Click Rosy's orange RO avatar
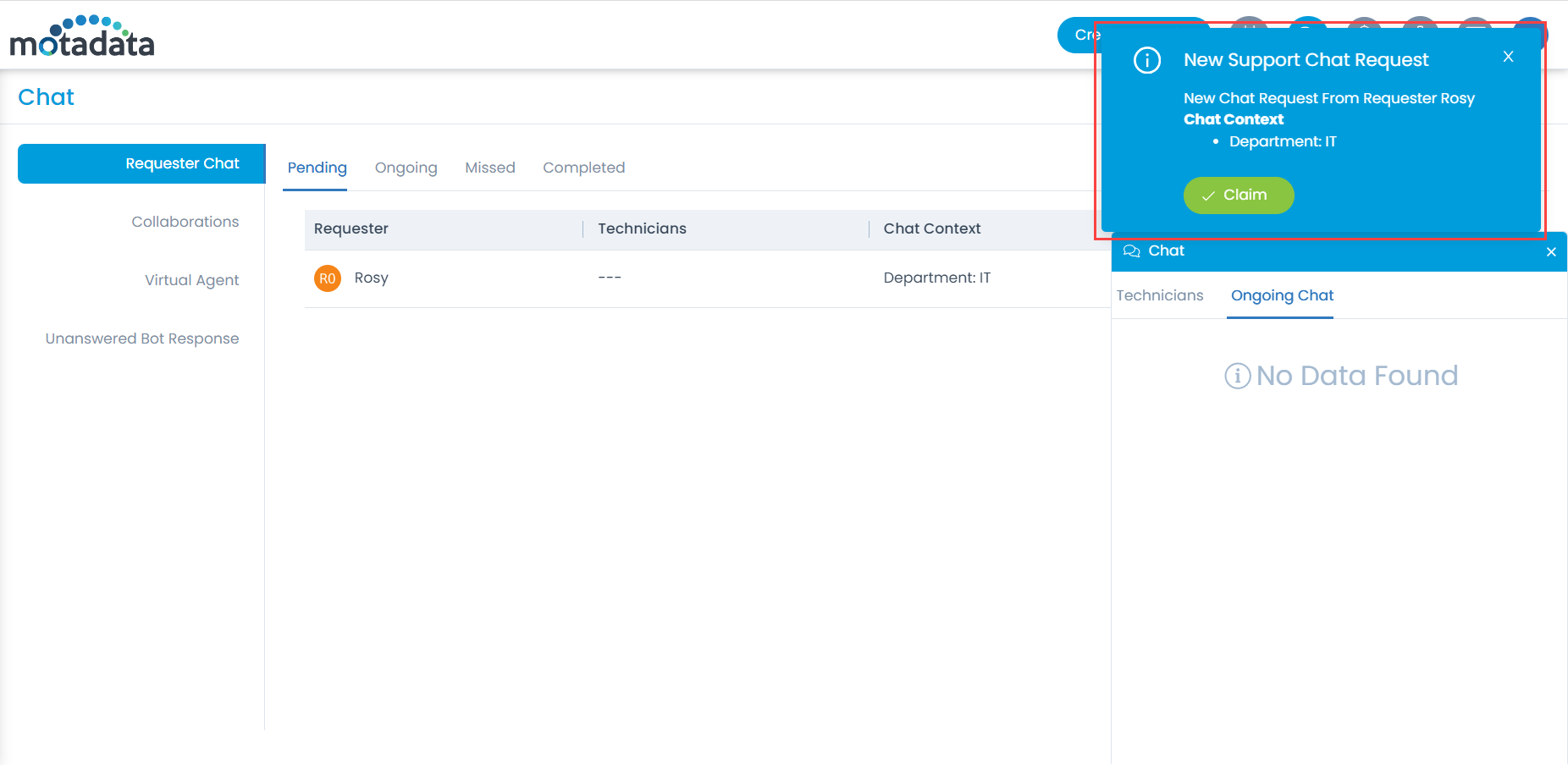The height and width of the screenshot is (765, 1568). coord(328,278)
